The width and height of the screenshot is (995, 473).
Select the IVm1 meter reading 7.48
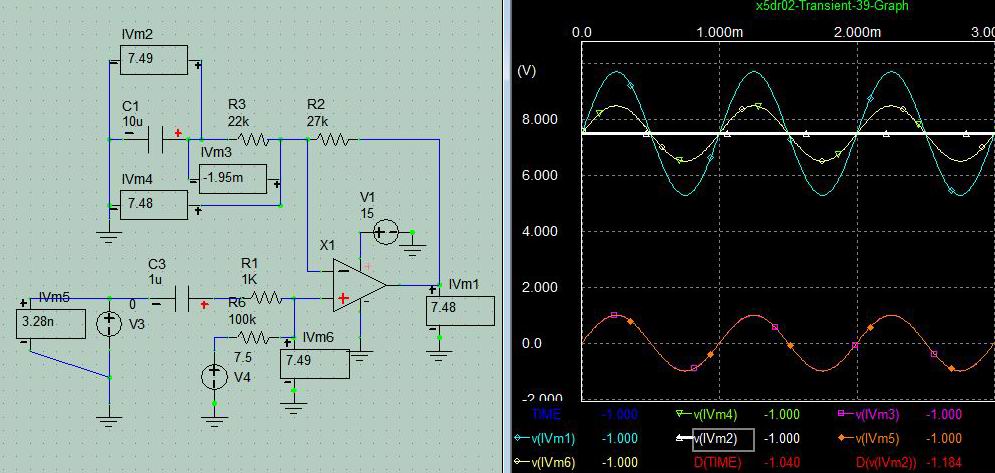461,310
